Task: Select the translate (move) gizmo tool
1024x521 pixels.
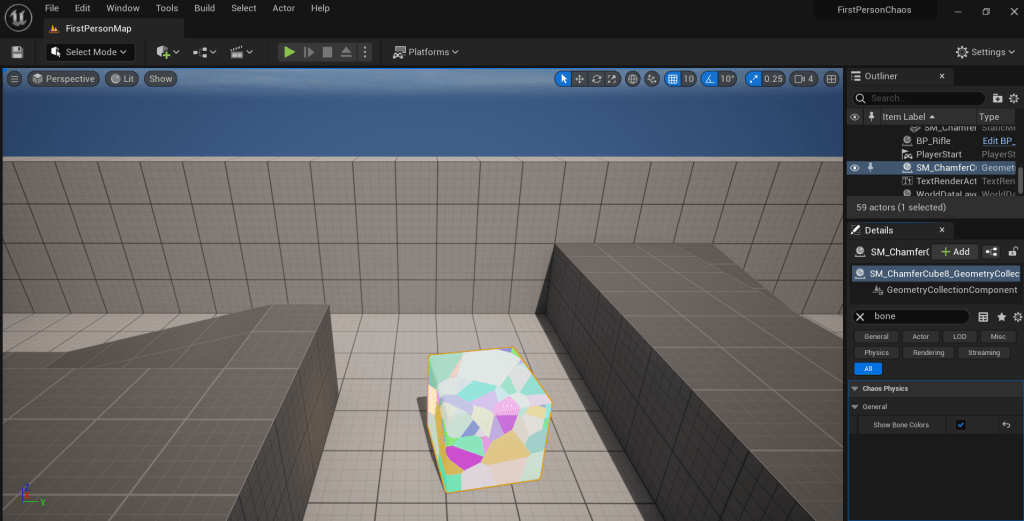Action: [x=580, y=79]
